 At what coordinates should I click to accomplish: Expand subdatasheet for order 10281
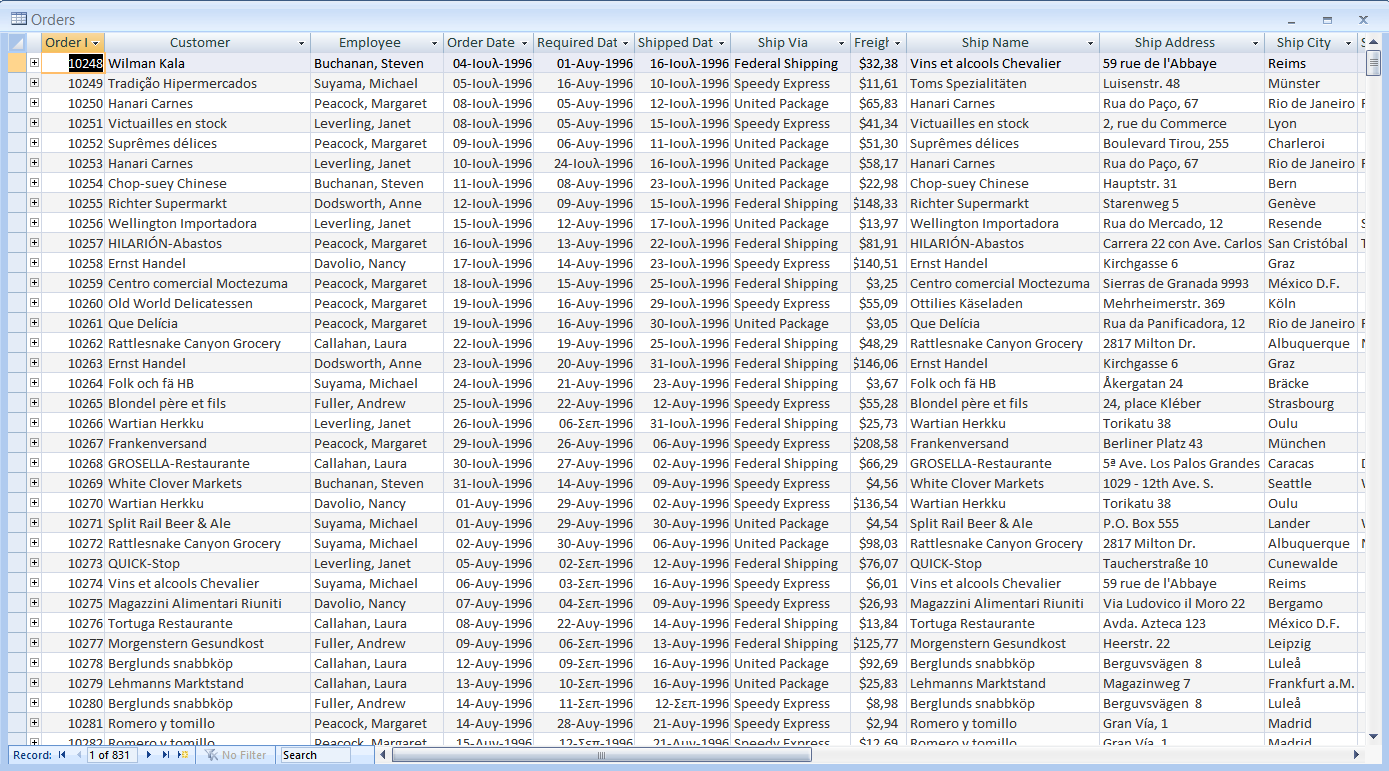coord(34,723)
